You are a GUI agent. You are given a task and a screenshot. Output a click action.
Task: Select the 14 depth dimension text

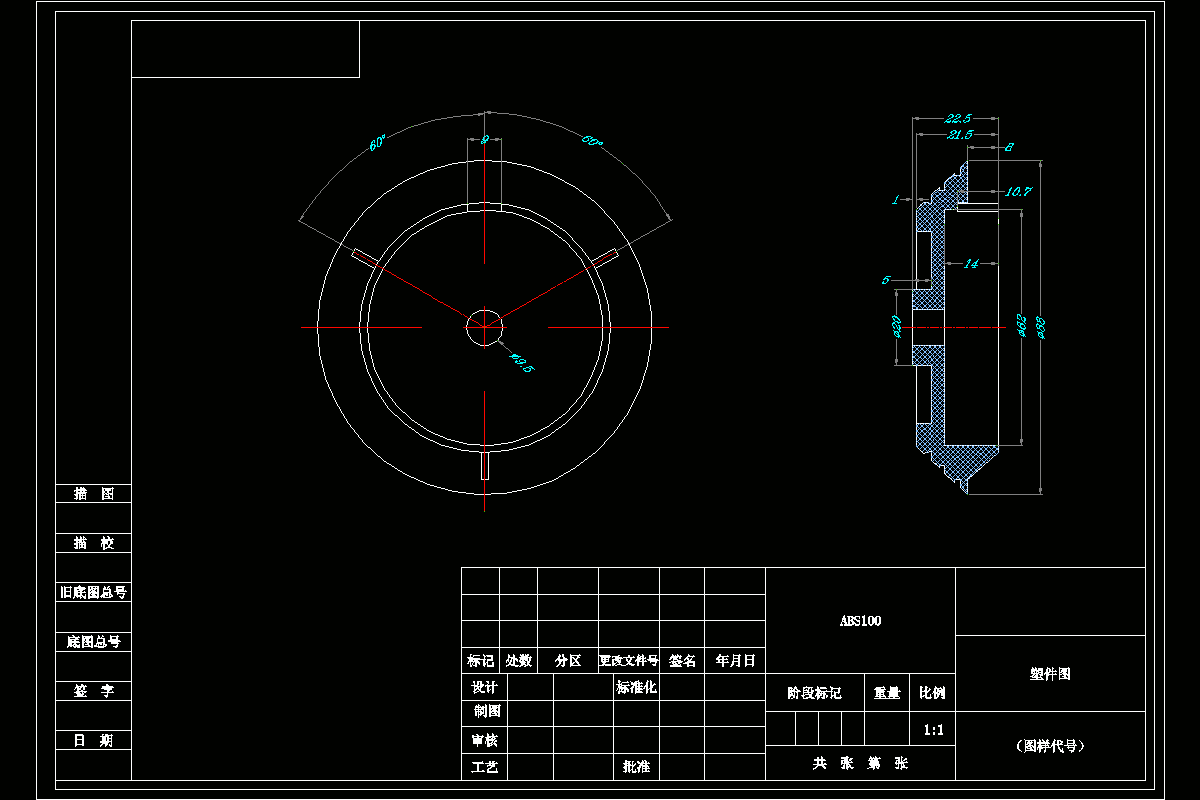pos(971,264)
